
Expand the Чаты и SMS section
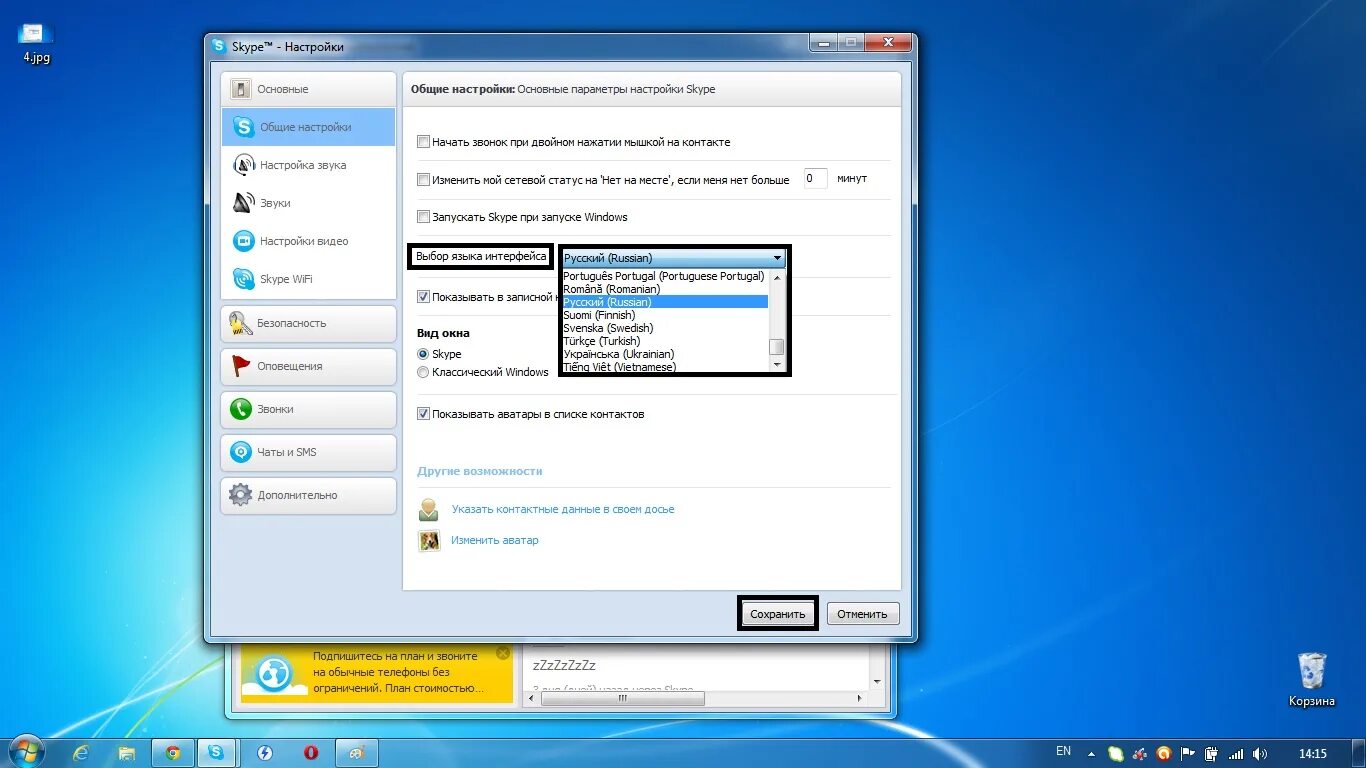[x=309, y=452]
